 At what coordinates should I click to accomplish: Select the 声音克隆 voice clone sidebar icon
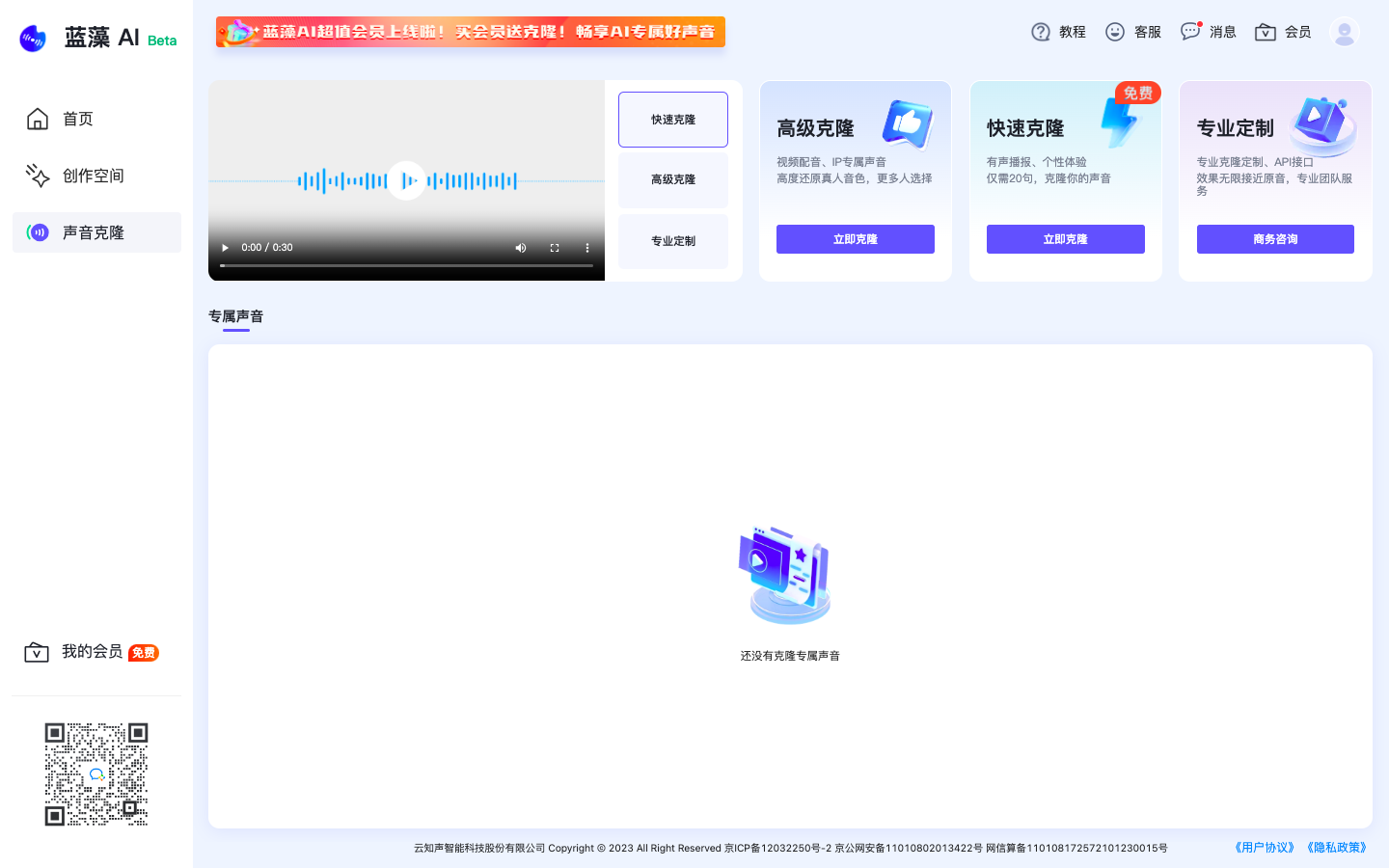click(x=37, y=232)
